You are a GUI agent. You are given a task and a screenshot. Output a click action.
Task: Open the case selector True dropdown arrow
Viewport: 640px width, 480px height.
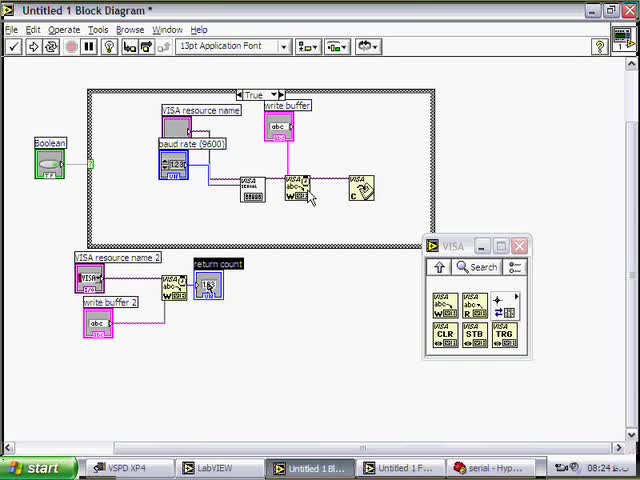click(x=274, y=95)
